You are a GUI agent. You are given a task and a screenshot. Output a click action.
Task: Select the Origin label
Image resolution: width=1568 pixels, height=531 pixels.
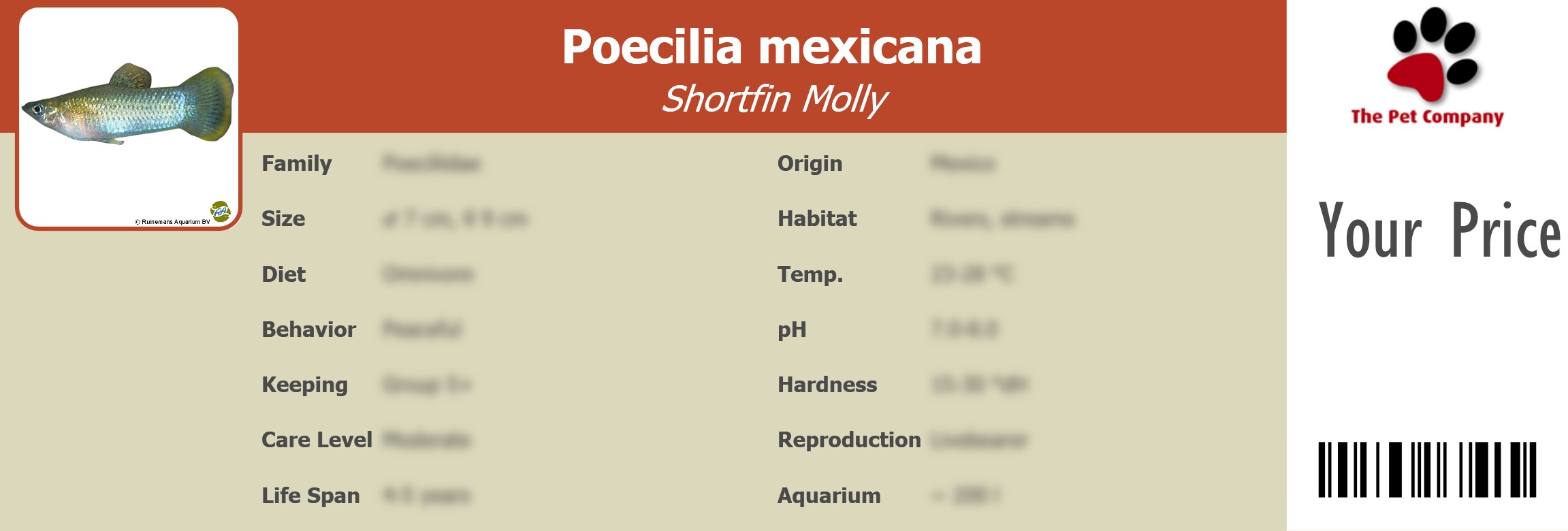coord(810,163)
